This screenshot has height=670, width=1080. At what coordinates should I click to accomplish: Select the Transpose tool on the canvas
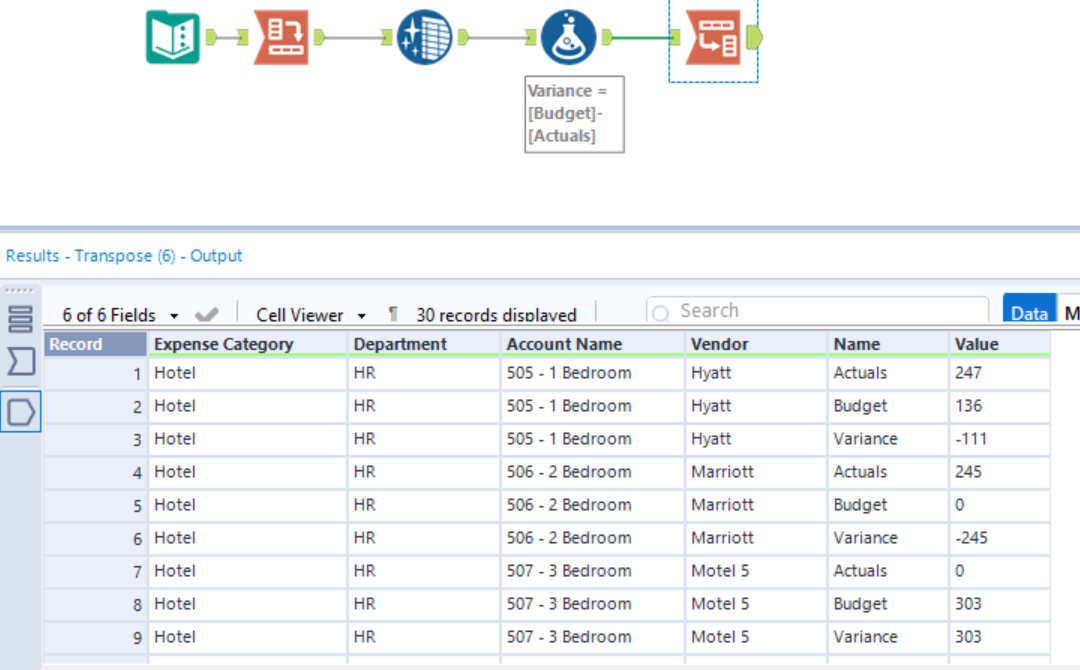713,35
